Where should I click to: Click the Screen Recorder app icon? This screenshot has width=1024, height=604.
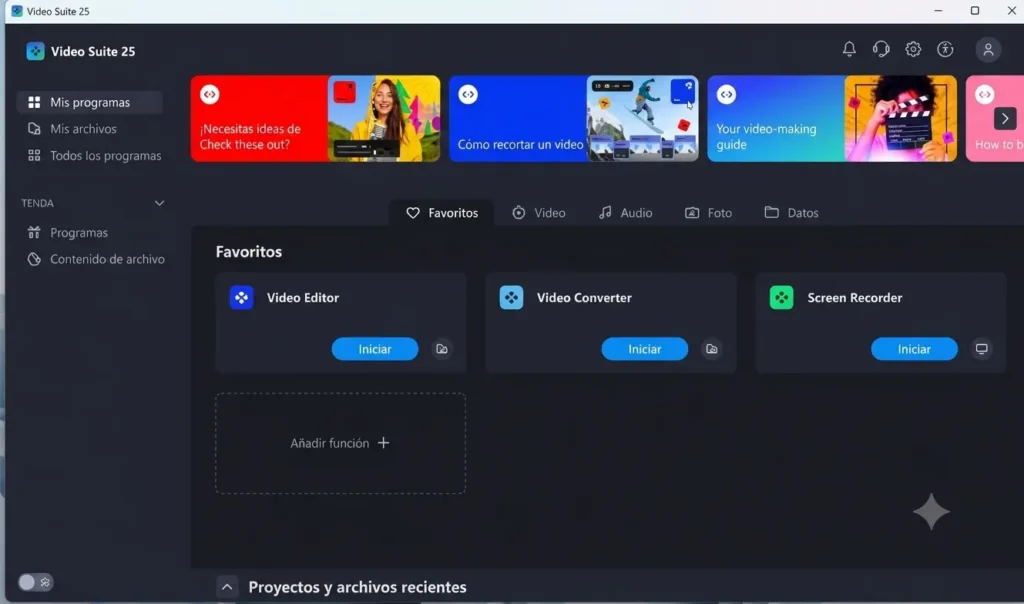click(782, 298)
